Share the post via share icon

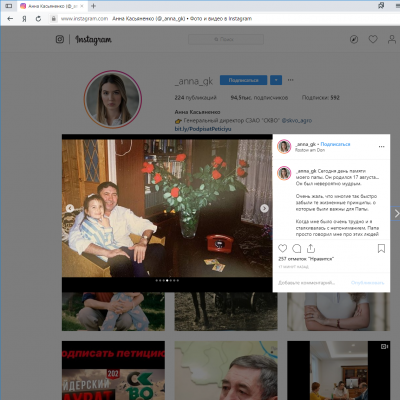(x=311, y=248)
